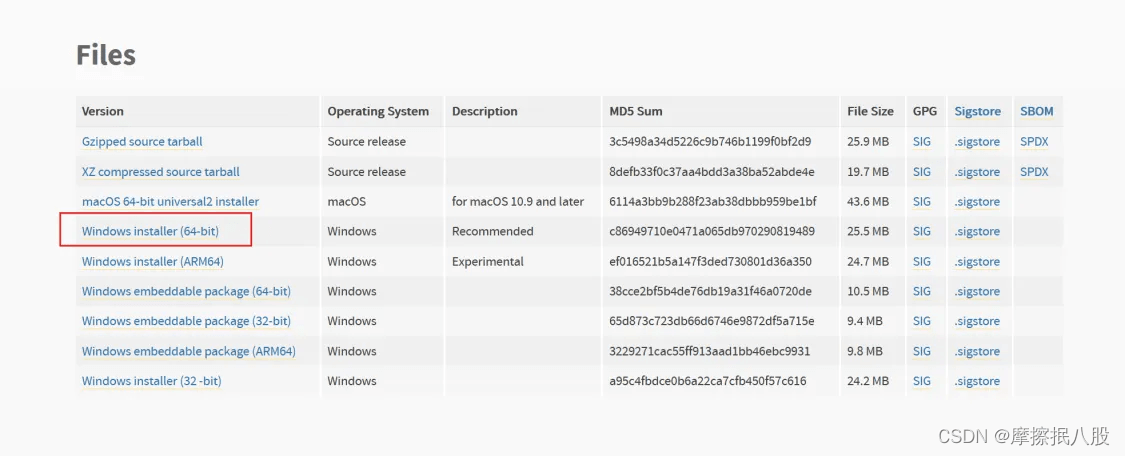Click the Files section heading
Viewport: 1125px width, 456px height.
coord(106,55)
